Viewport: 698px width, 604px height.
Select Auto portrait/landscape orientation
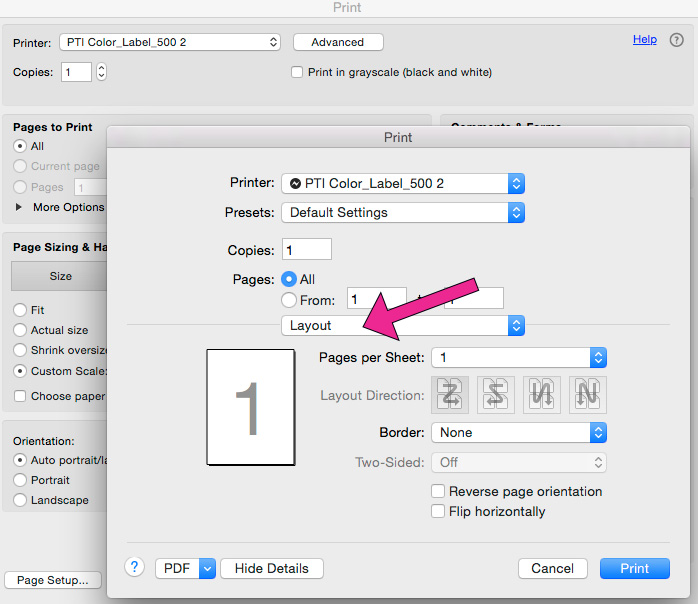pos(20,460)
